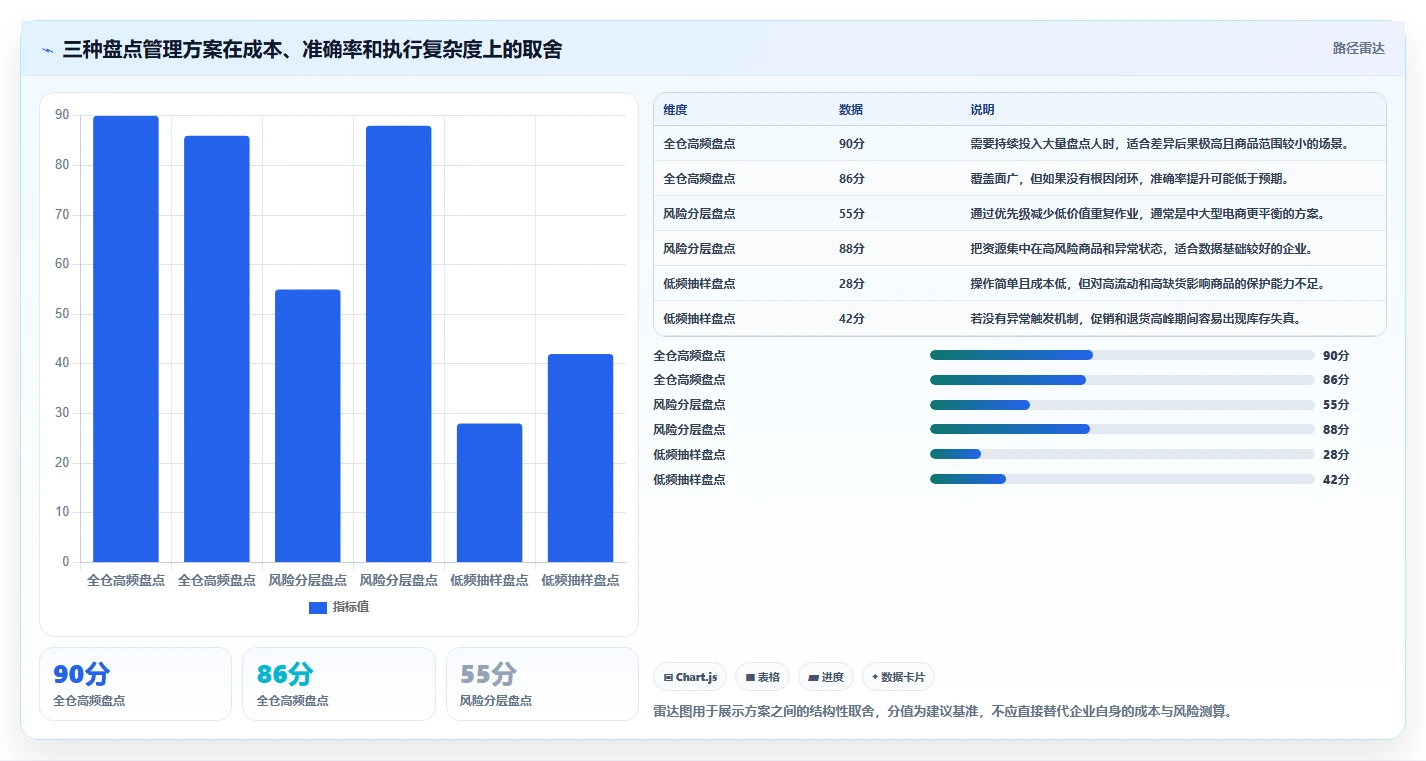
Task: Click the chart bar with value 55
Action: 308,426
